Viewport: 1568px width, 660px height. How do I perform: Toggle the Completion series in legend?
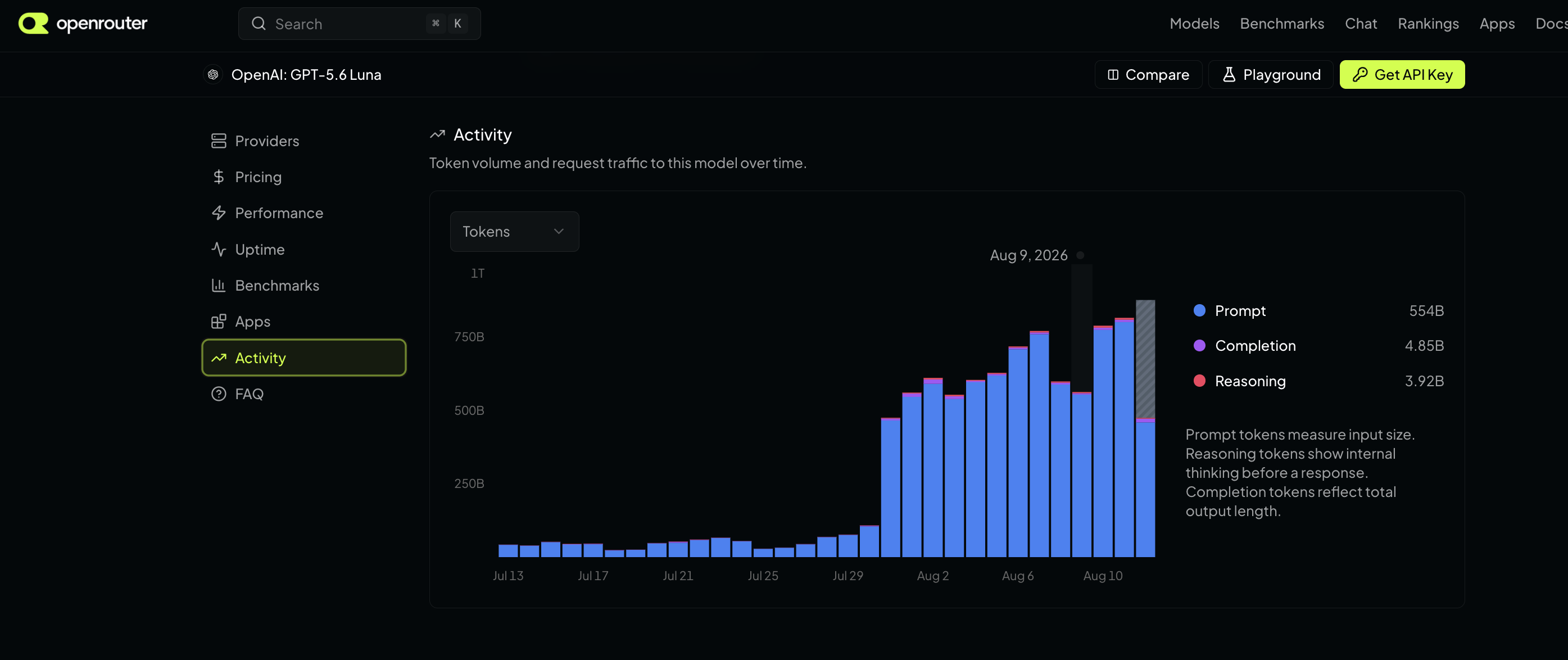pyautogui.click(x=1254, y=346)
